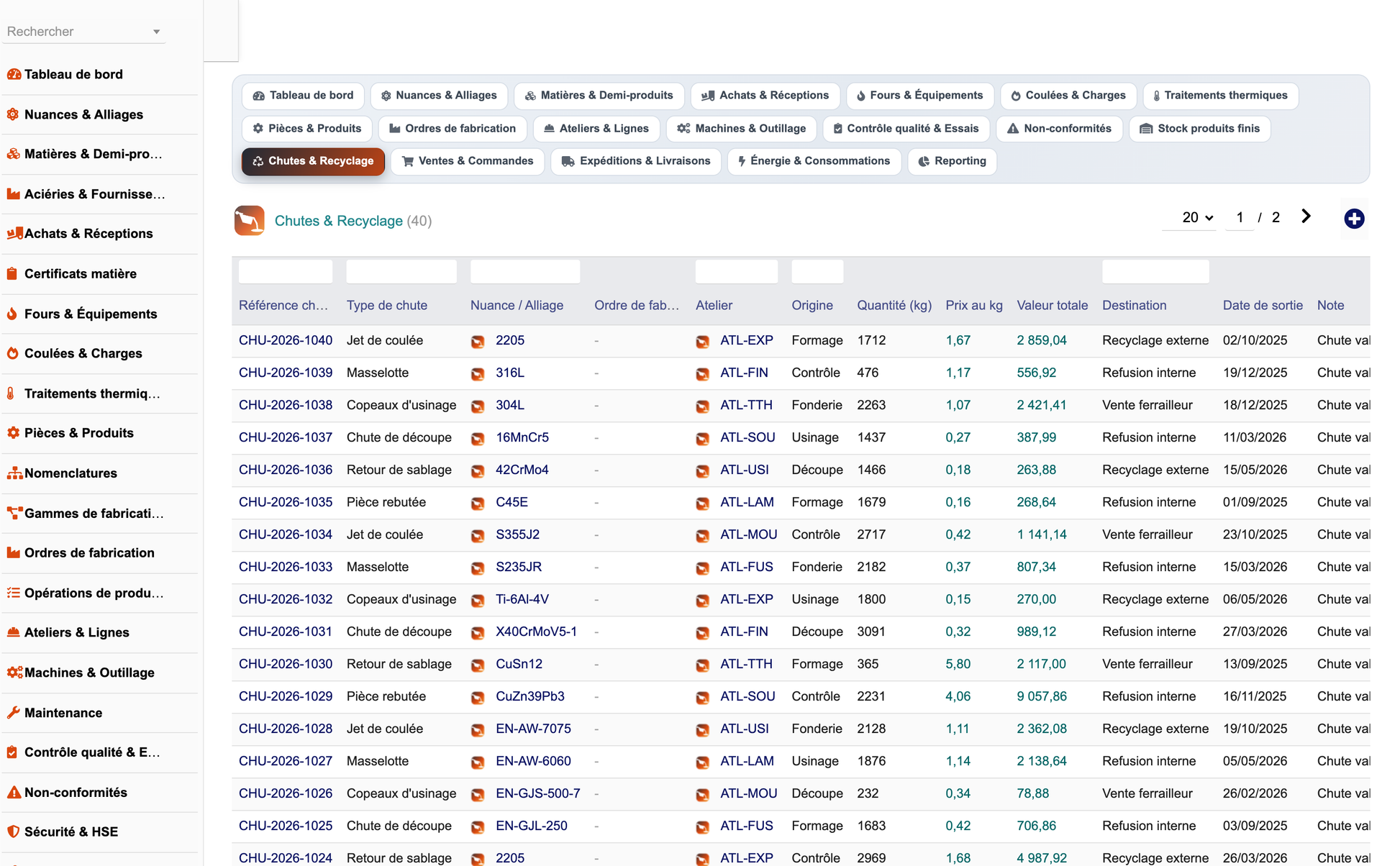This screenshot has height=866, width=1400.
Task: Edit the current page number field
Action: pos(1240,217)
